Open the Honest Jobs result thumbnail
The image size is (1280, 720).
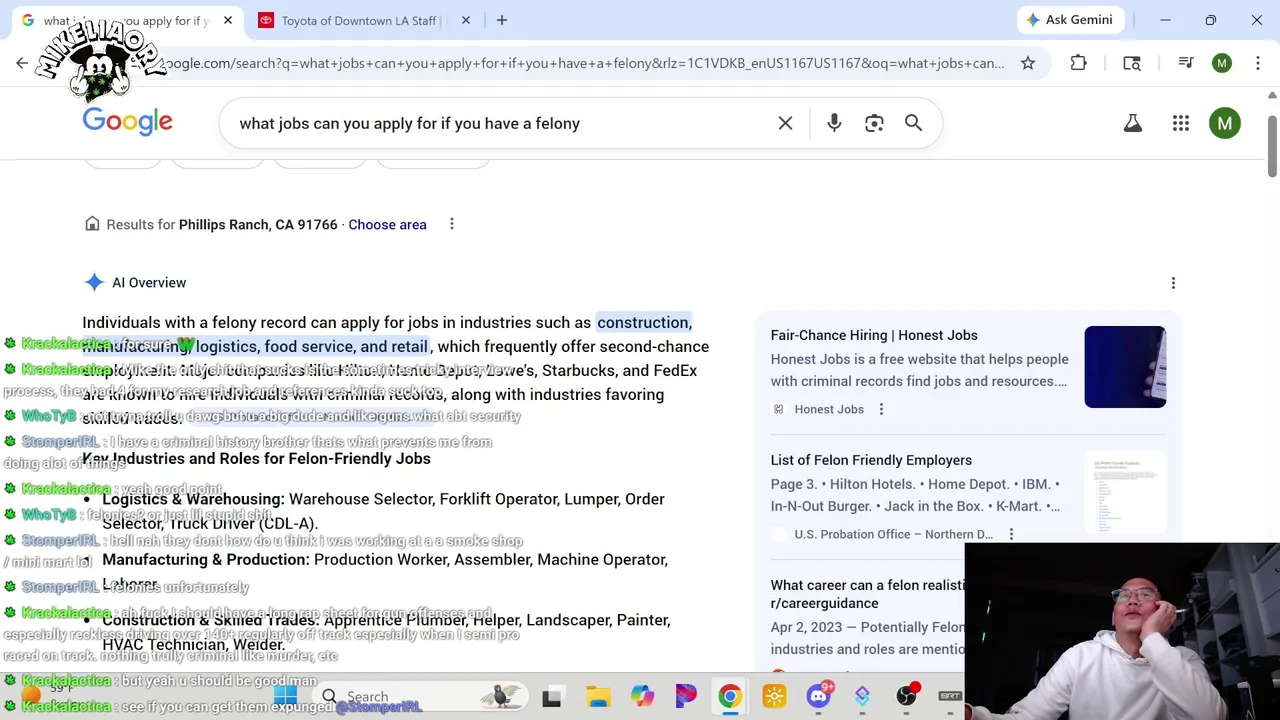point(1125,367)
